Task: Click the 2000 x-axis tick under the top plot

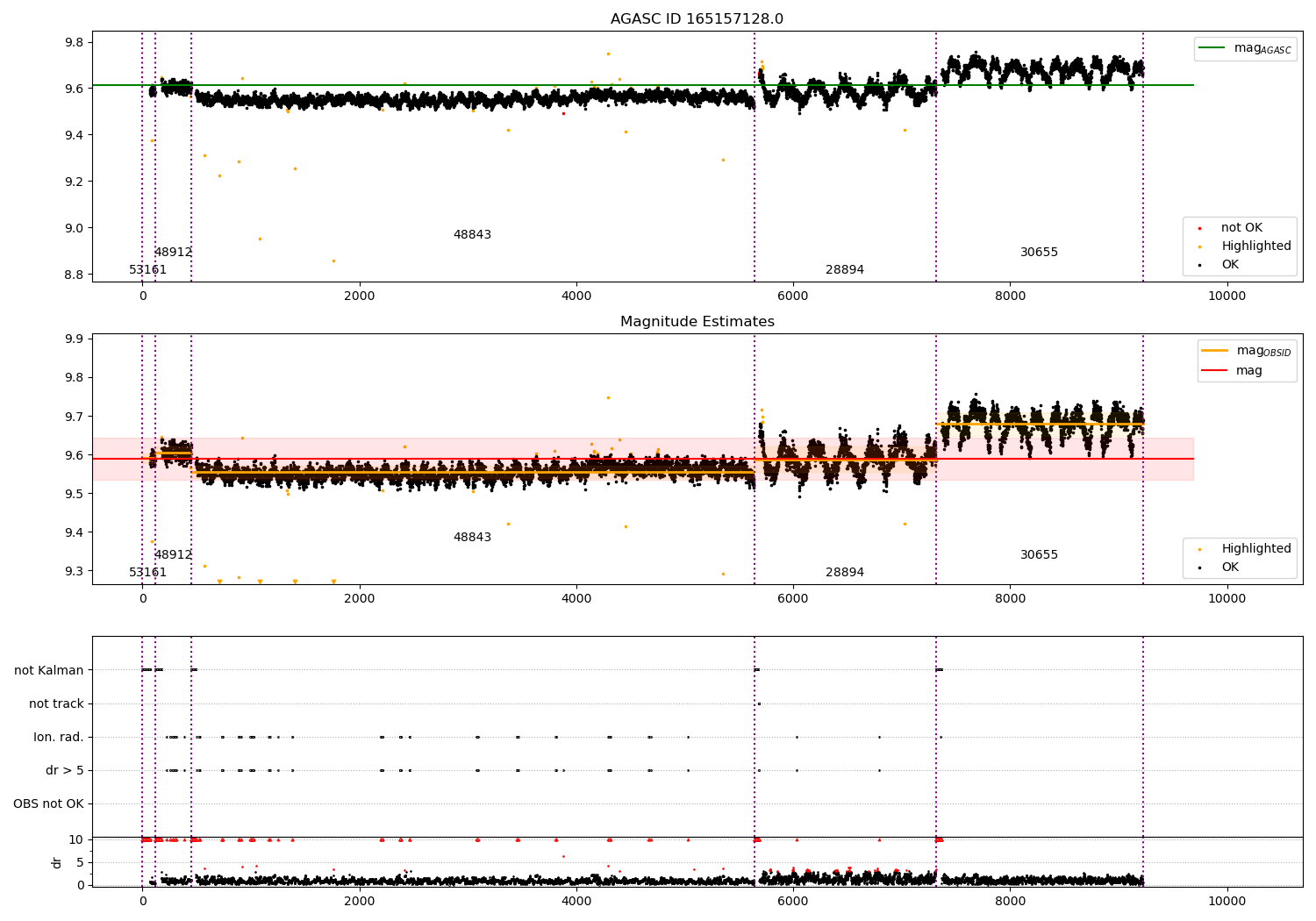Action: (360, 296)
